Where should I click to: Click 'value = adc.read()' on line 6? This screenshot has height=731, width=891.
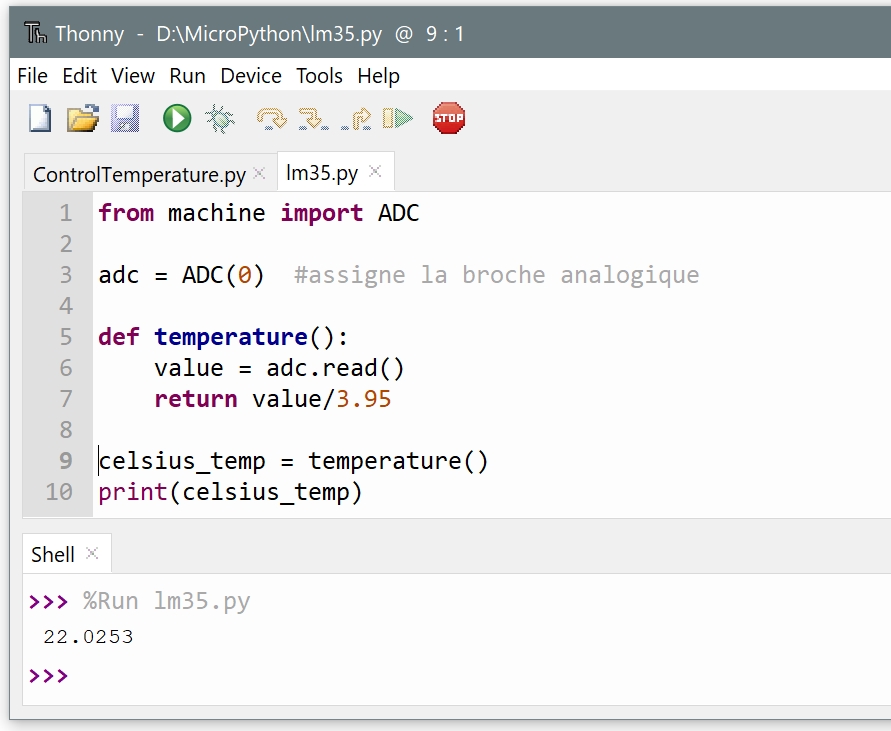tap(279, 368)
